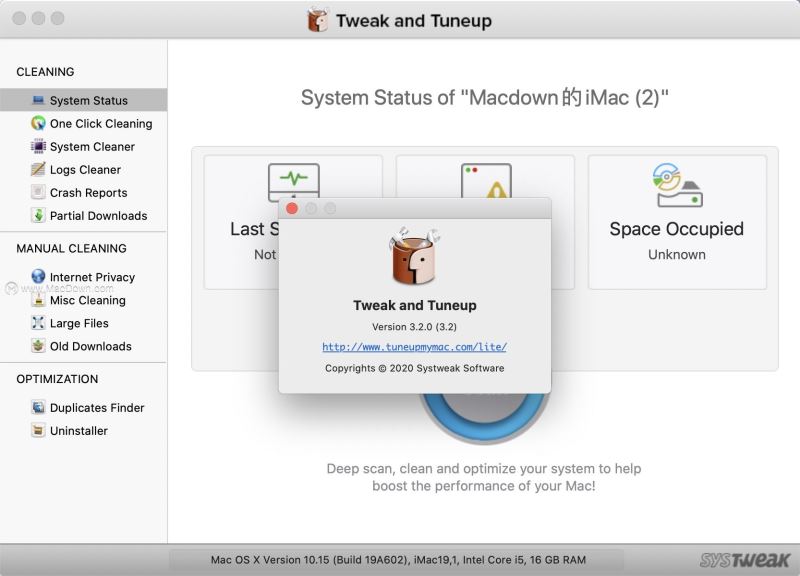Click the warning window icon card
Image resolution: width=800 pixels, height=576 pixels.
pyautogui.click(x=486, y=181)
